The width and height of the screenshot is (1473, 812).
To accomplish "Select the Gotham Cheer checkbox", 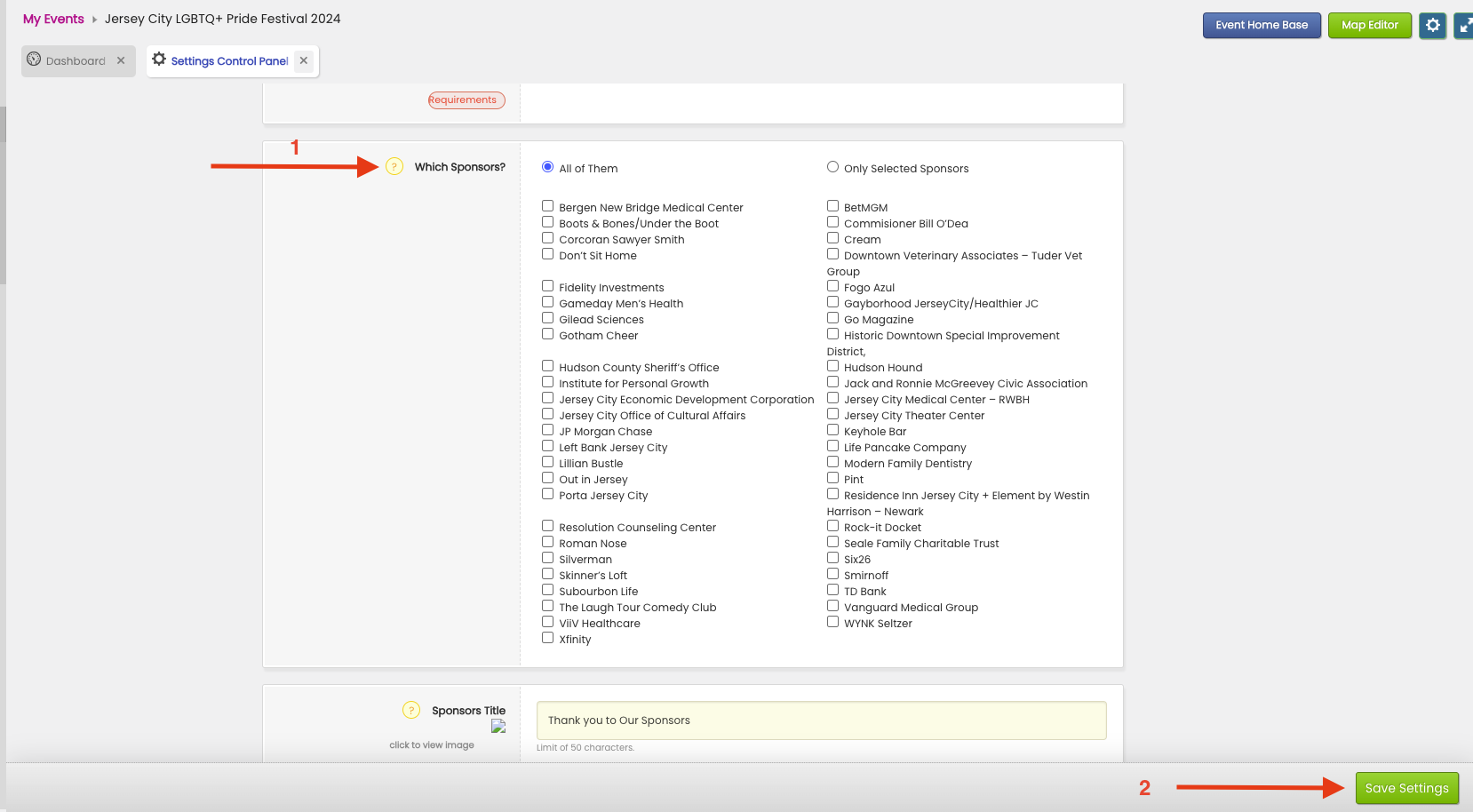I will pyautogui.click(x=548, y=334).
